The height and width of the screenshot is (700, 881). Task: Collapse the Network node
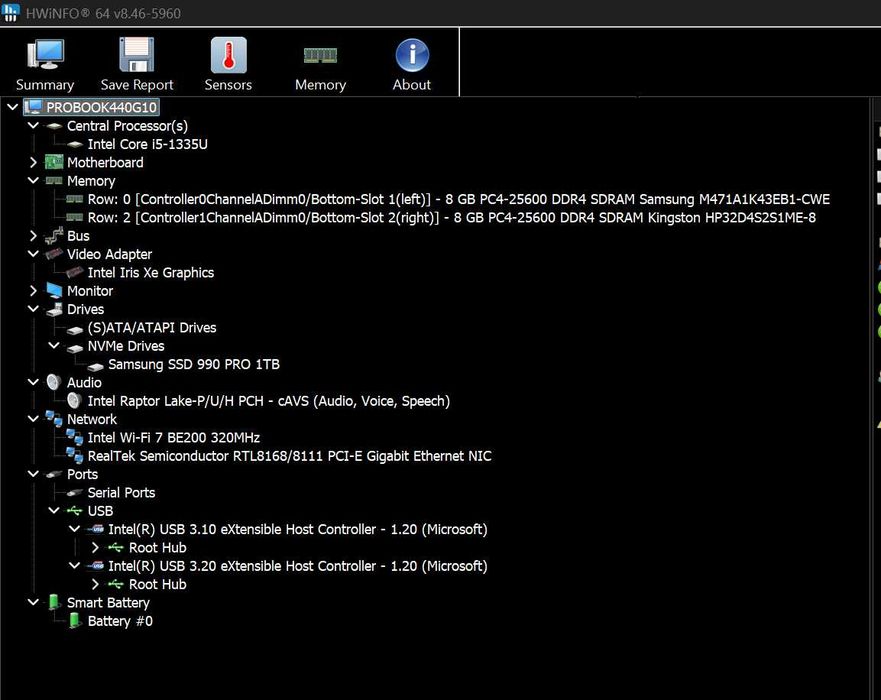point(33,419)
